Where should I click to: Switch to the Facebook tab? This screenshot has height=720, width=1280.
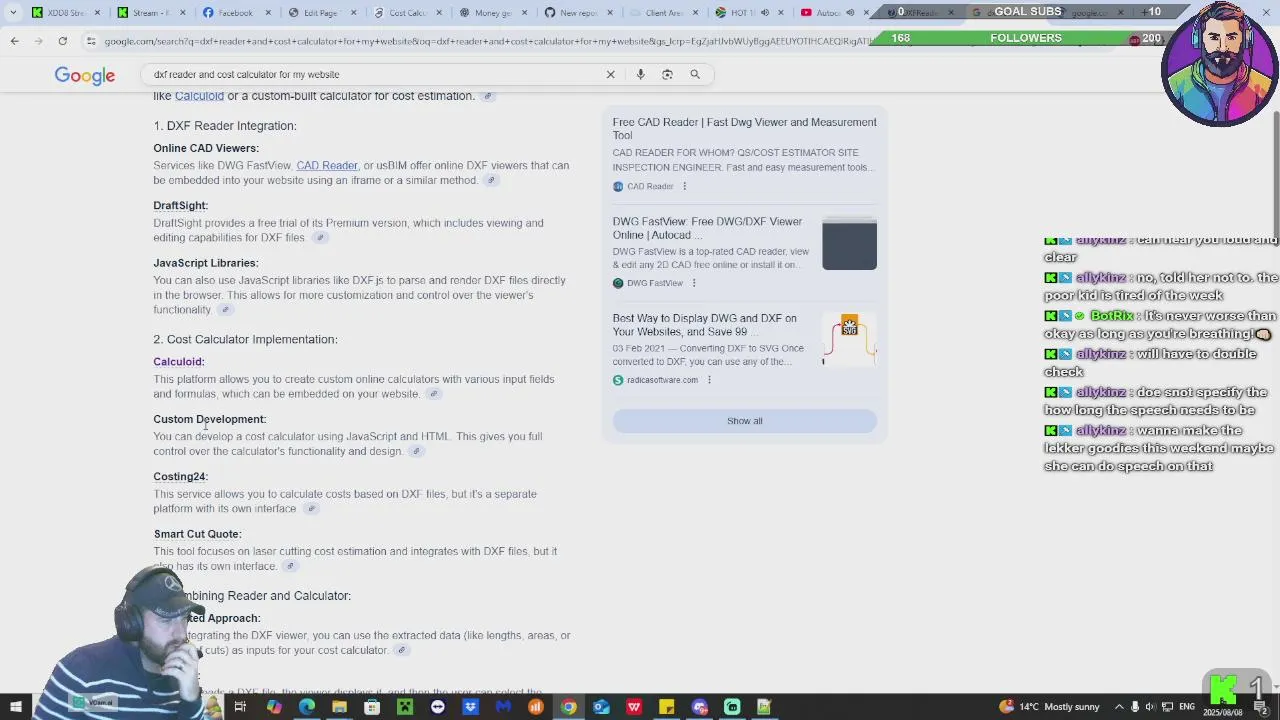[x=235, y=13]
